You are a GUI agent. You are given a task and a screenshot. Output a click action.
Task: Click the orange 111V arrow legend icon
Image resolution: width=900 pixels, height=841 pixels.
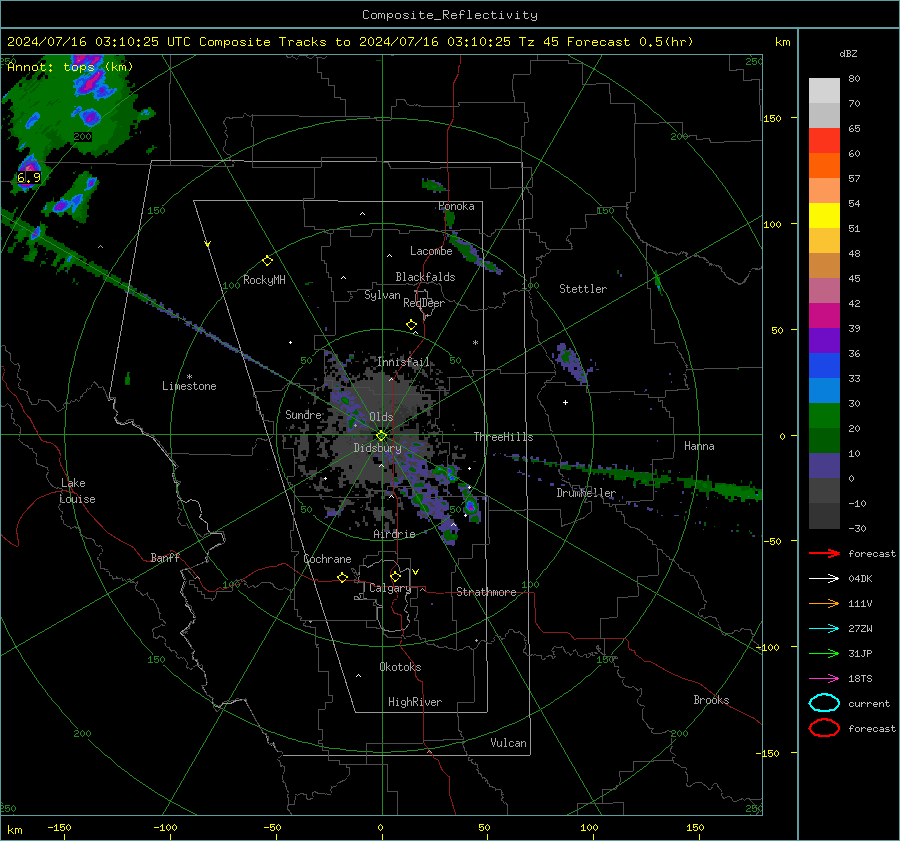click(824, 603)
